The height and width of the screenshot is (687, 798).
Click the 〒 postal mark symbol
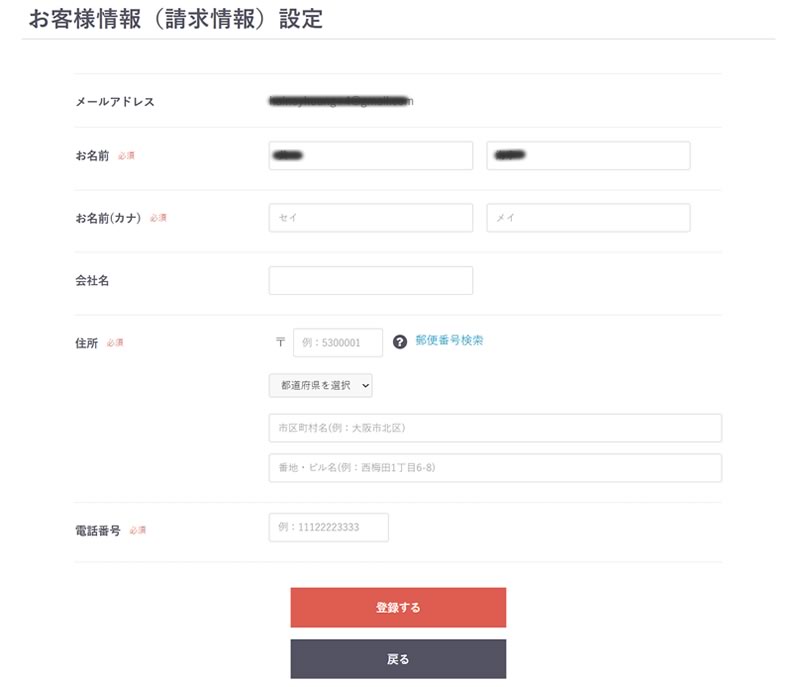[280, 342]
